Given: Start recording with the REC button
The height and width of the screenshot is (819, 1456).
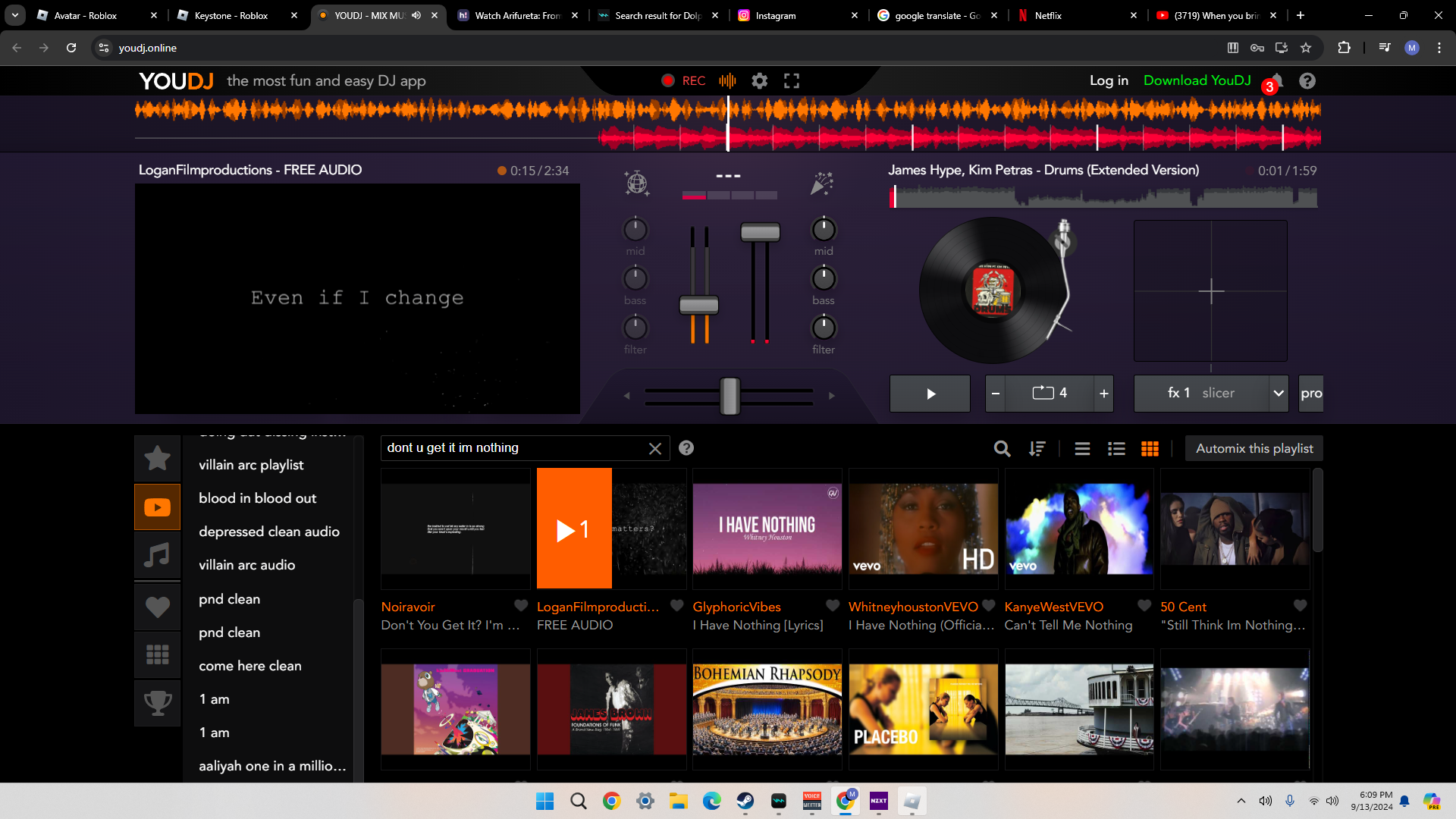Looking at the screenshot, I should [683, 81].
